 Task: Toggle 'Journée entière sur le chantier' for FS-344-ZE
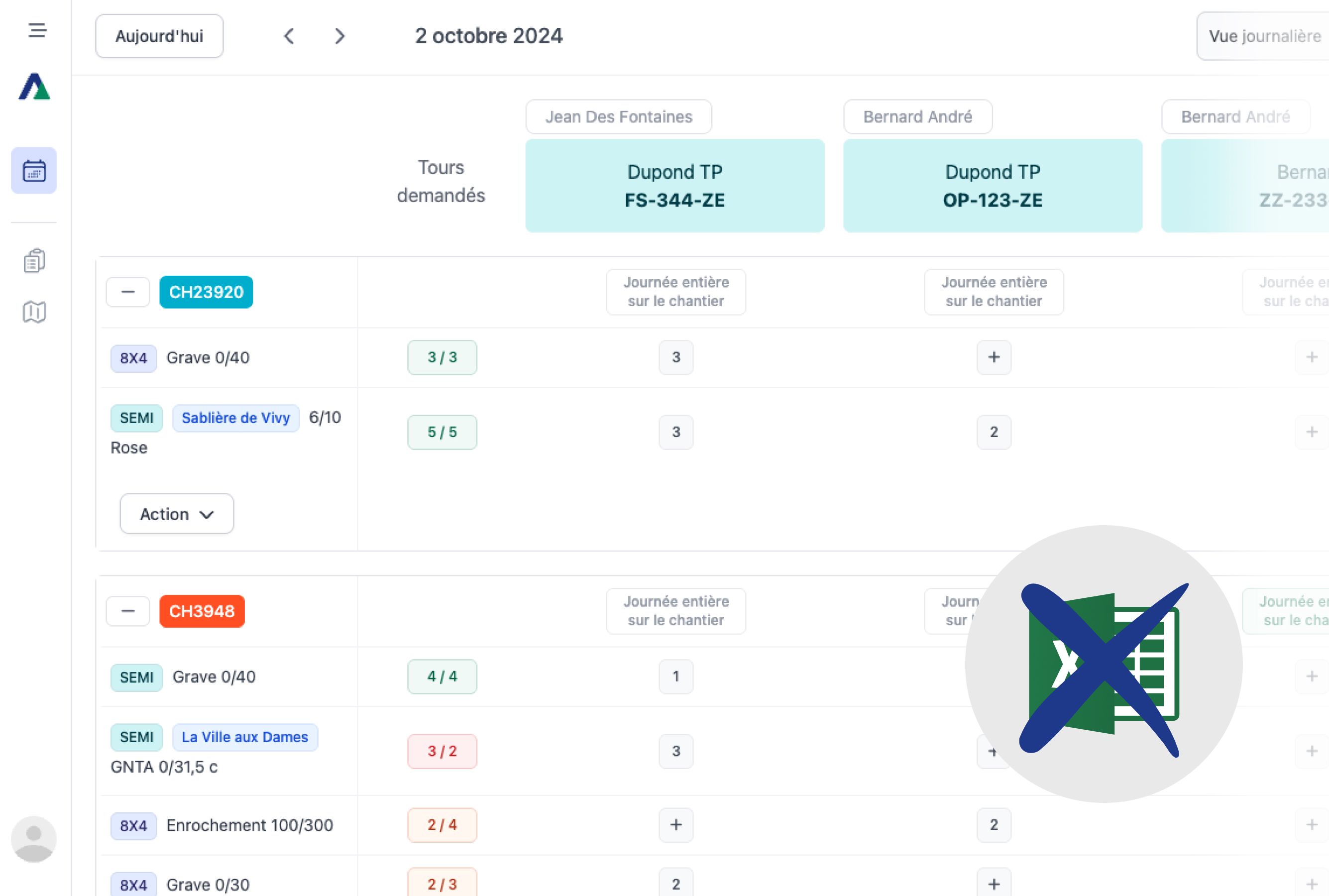676,292
